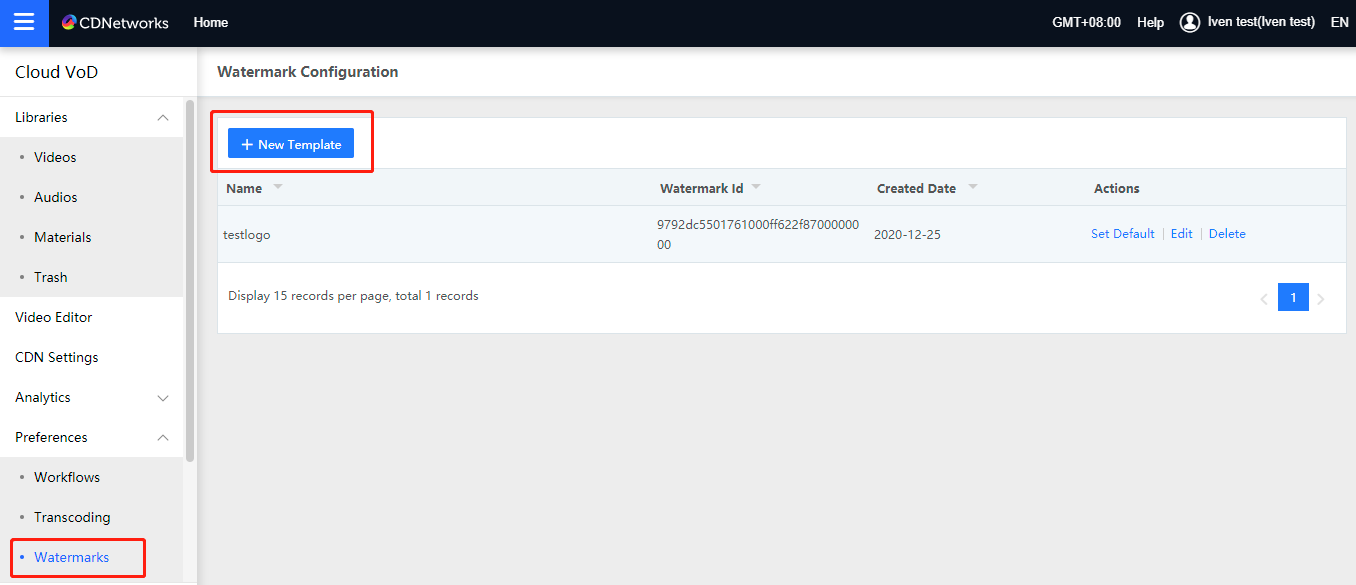Viewport: 1356px width, 585px height.
Task: Open the Home menu item
Action: [x=211, y=23]
